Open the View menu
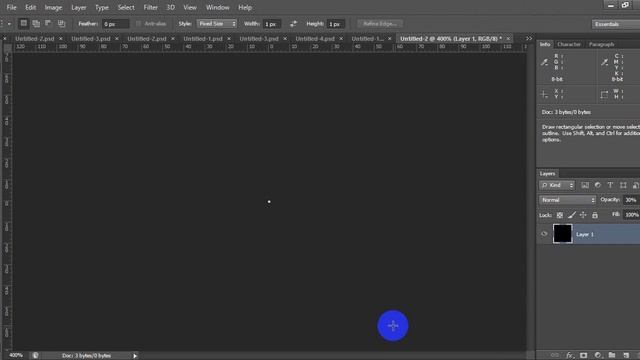 tap(190, 7)
